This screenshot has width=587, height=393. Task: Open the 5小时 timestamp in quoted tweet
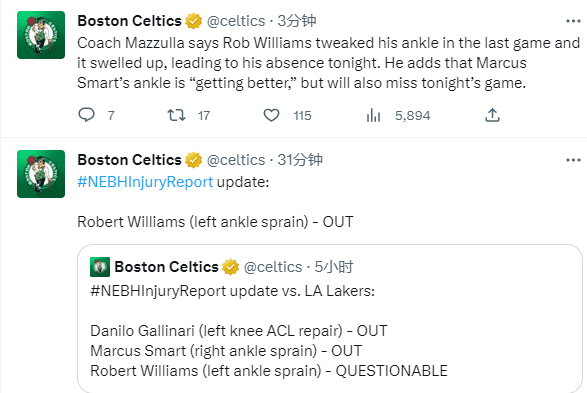pos(334,267)
